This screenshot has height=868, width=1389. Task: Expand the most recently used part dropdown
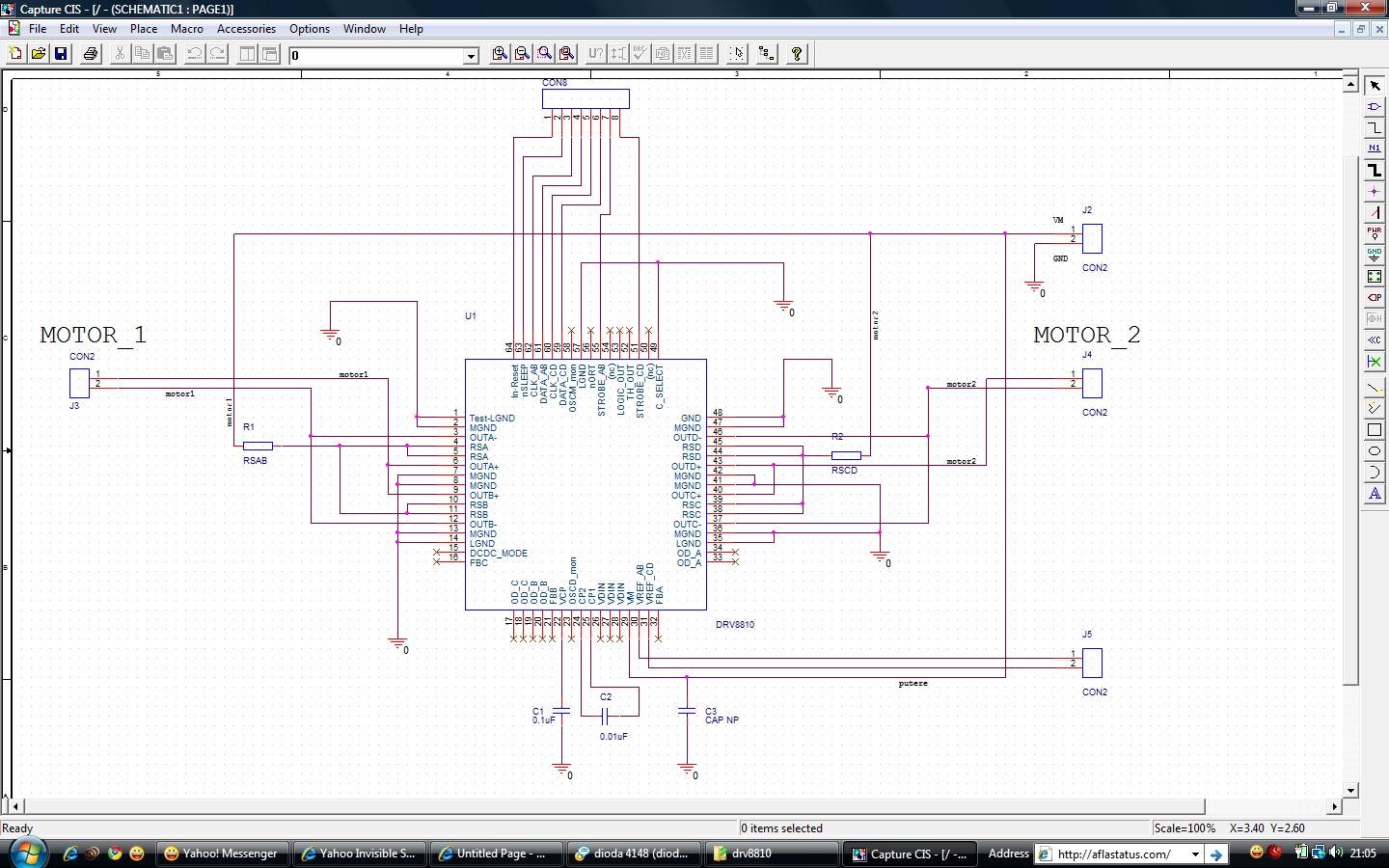click(471, 56)
